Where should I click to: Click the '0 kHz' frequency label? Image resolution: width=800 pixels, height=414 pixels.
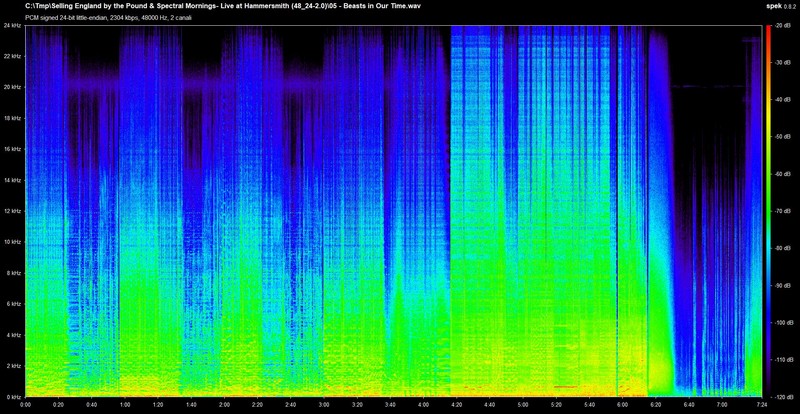coord(13,397)
